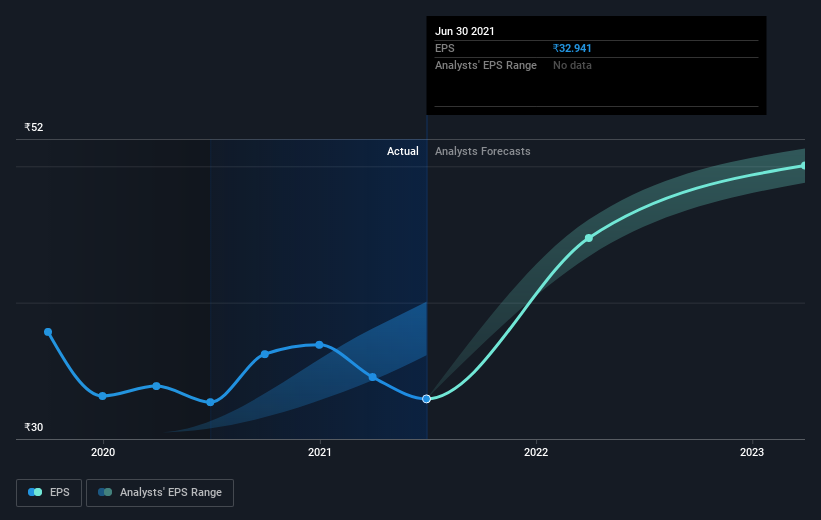Click the 2021 x-axis label
Screen dimensions: 821x520
[x=319, y=452]
